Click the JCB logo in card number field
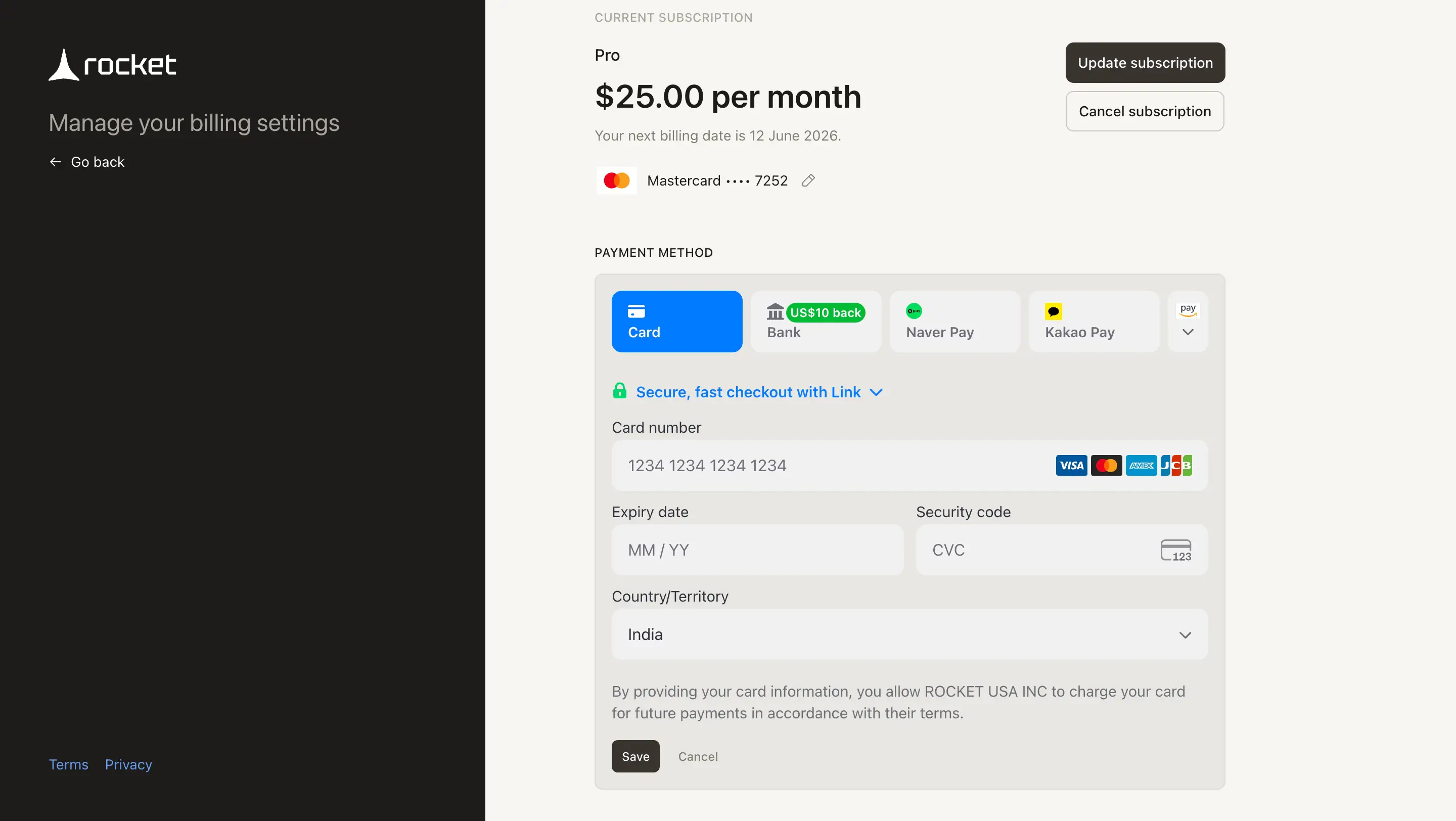 click(1176, 466)
